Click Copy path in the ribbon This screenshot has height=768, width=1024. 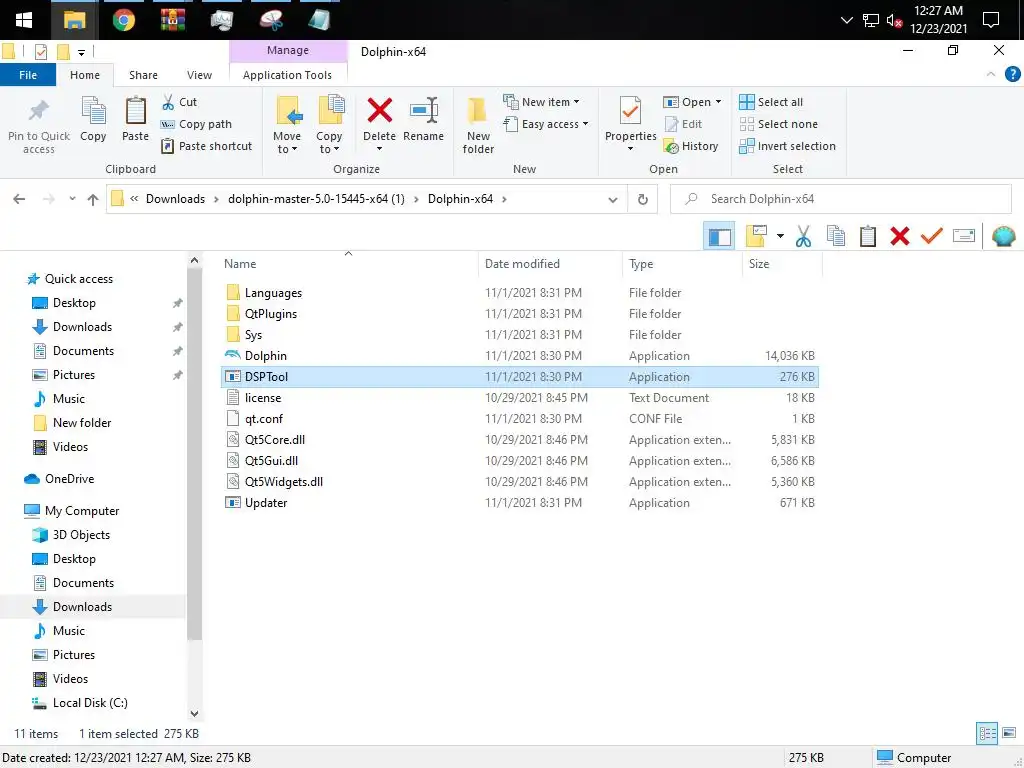[196, 124]
